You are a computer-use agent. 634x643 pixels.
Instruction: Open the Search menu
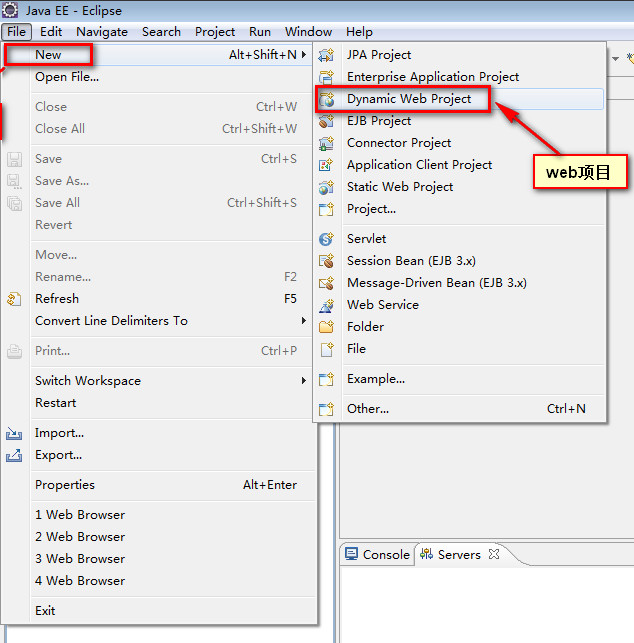coord(161,32)
